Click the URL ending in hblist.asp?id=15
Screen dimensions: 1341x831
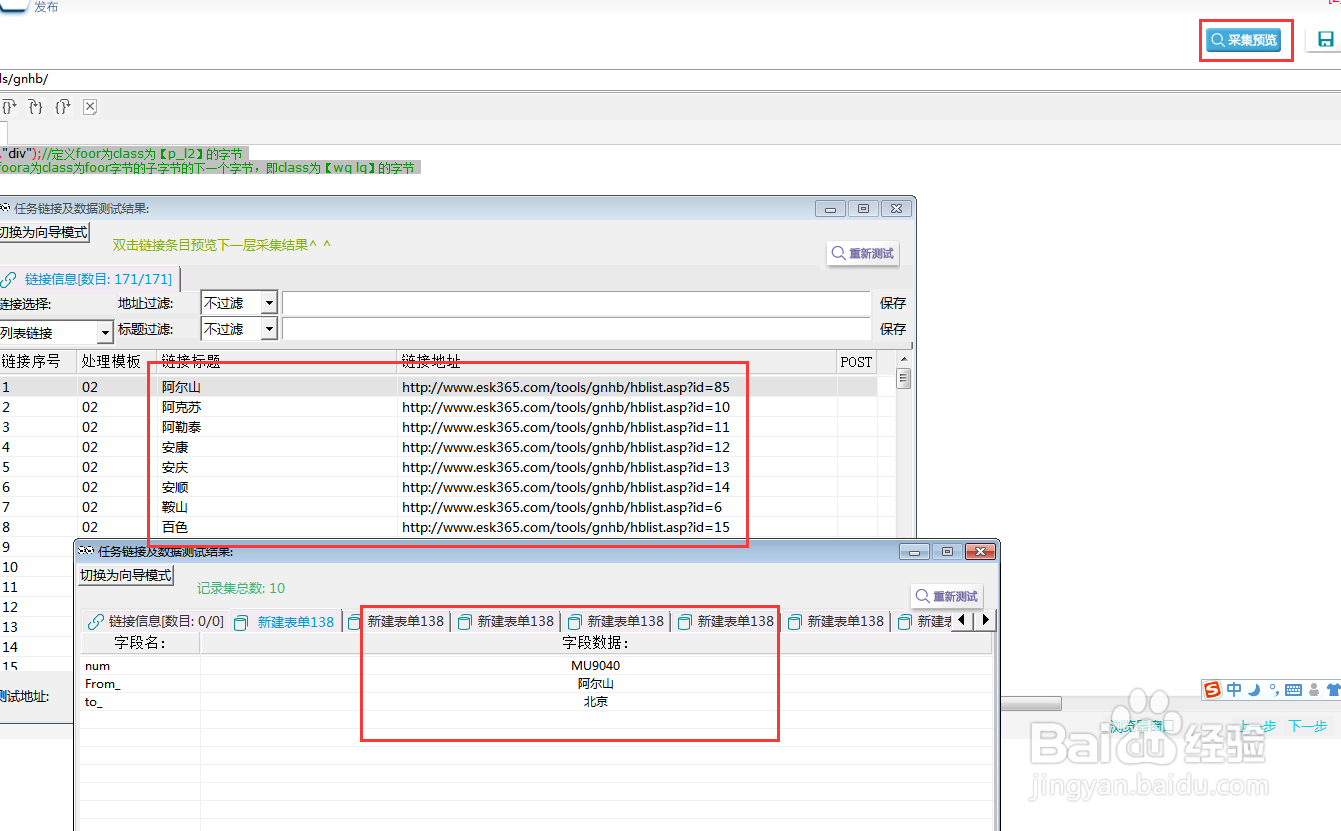pos(566,527)
